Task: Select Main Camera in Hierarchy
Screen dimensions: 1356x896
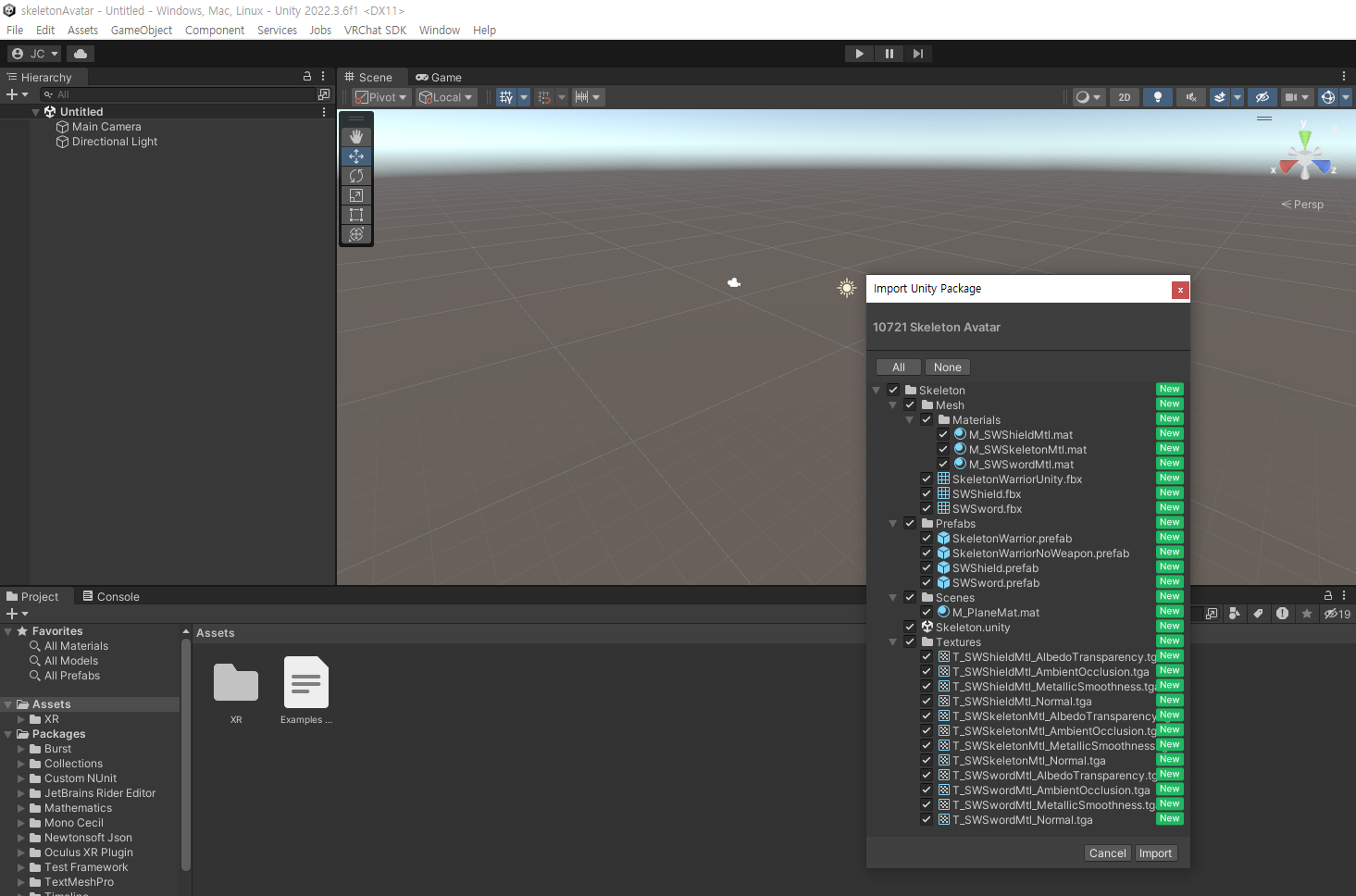Action: [106, 127]
